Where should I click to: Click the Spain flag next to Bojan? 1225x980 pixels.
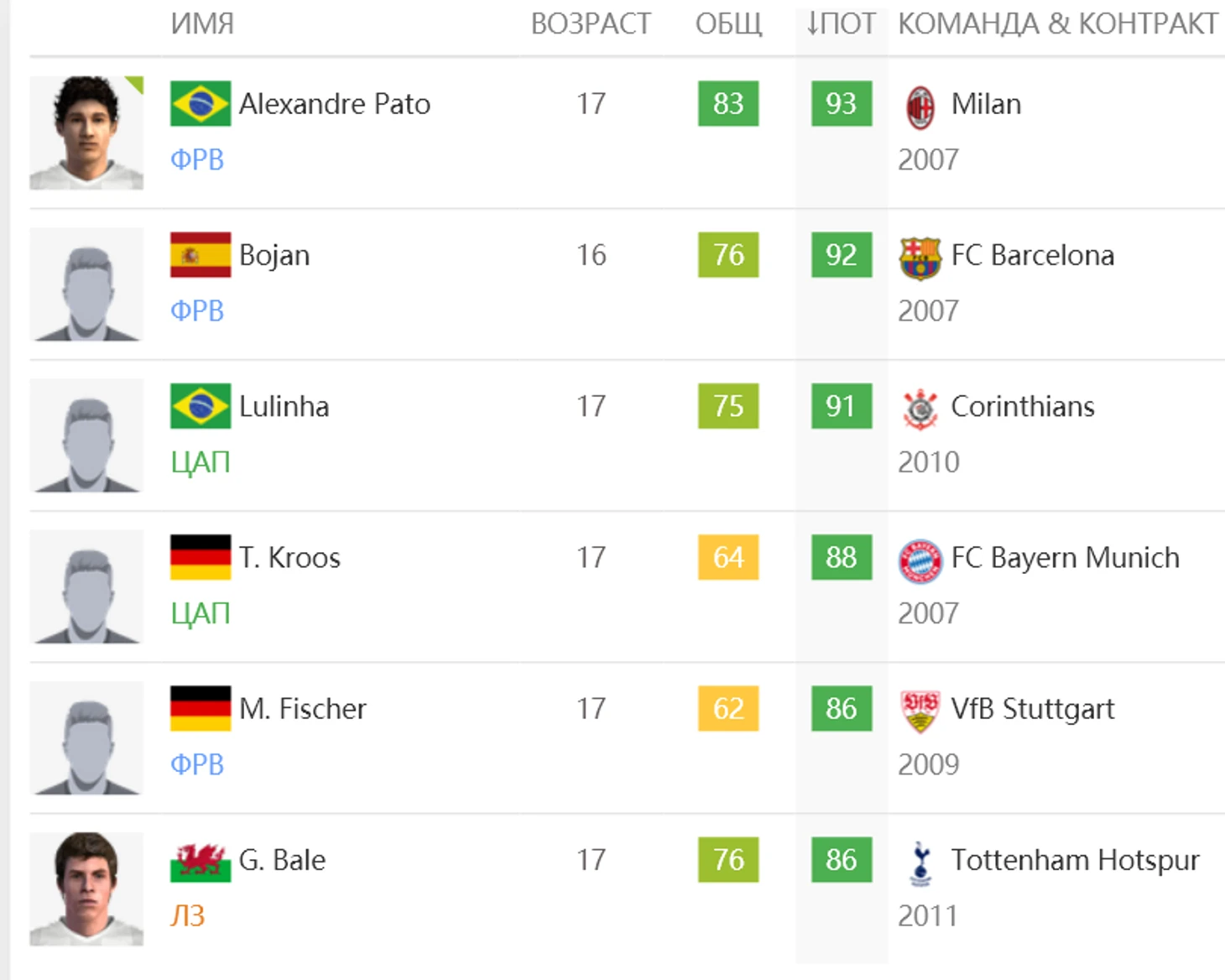pyautogui.click(x=200, y=255)
